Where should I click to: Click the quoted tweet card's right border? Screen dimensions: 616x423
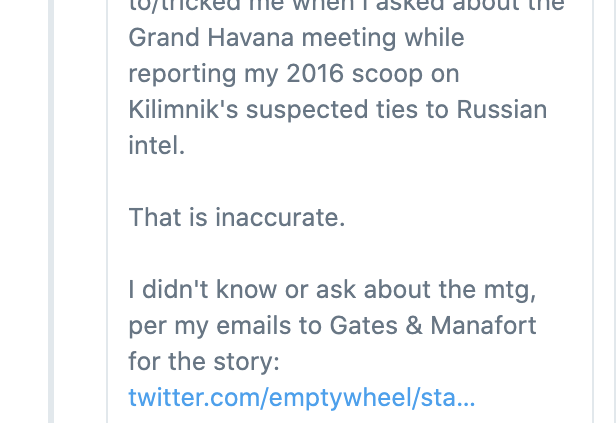pyautogui.click(x=592, y=211)
